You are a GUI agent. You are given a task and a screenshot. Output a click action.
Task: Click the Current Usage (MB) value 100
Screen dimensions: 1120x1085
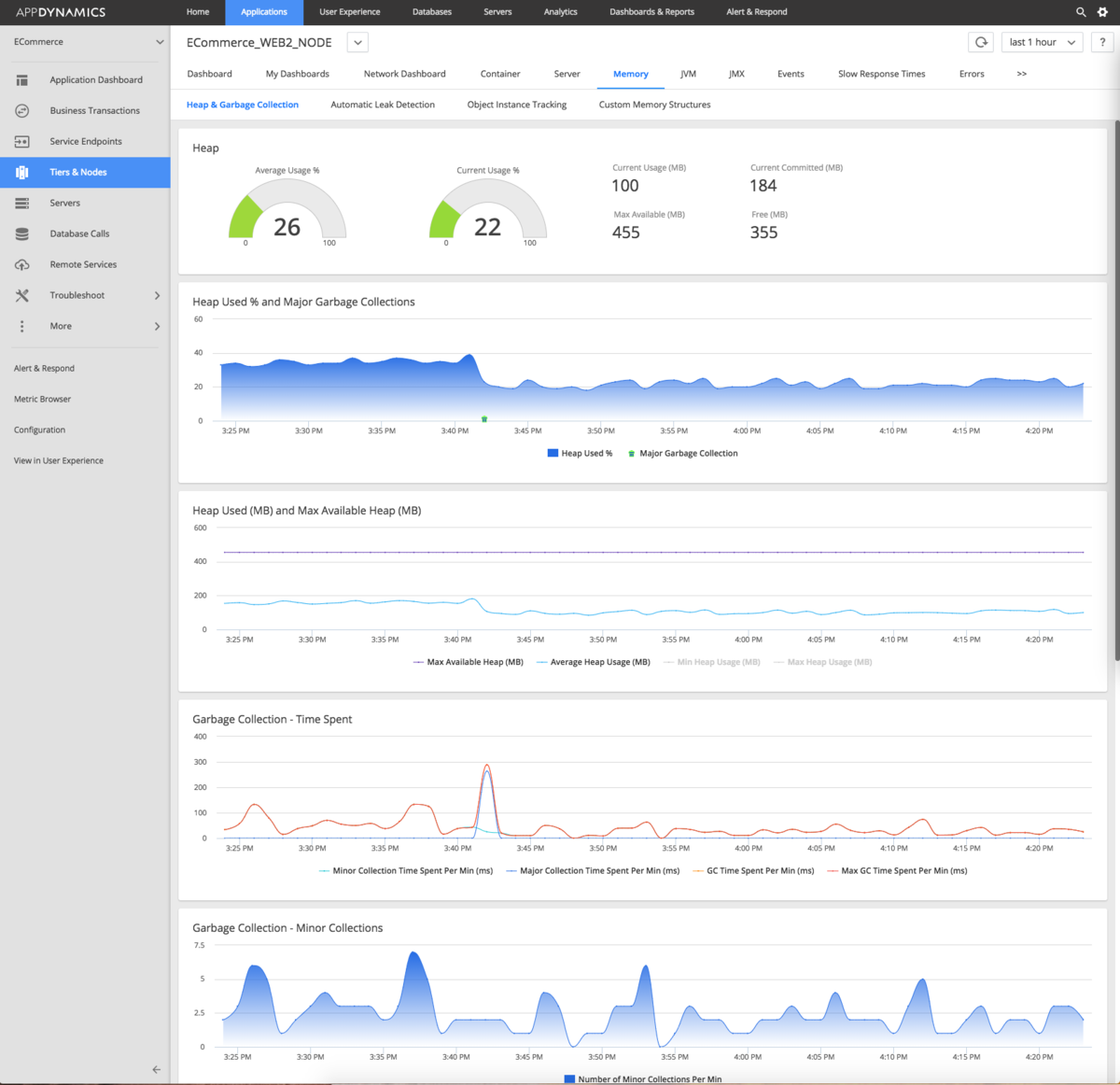pyautogui.click(x=625, y=186)
